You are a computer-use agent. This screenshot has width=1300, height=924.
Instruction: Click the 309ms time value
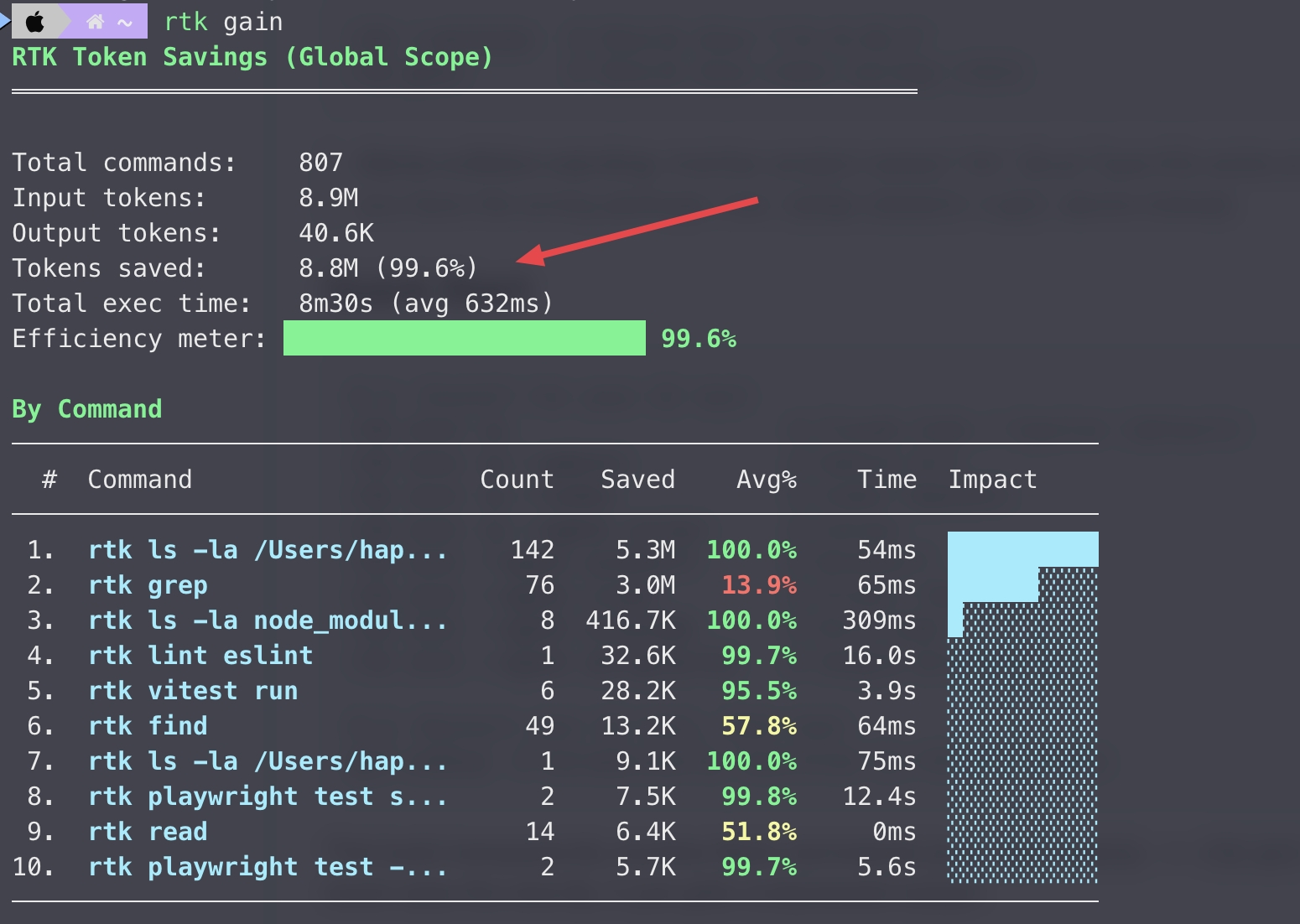click(x=879, y=620)
